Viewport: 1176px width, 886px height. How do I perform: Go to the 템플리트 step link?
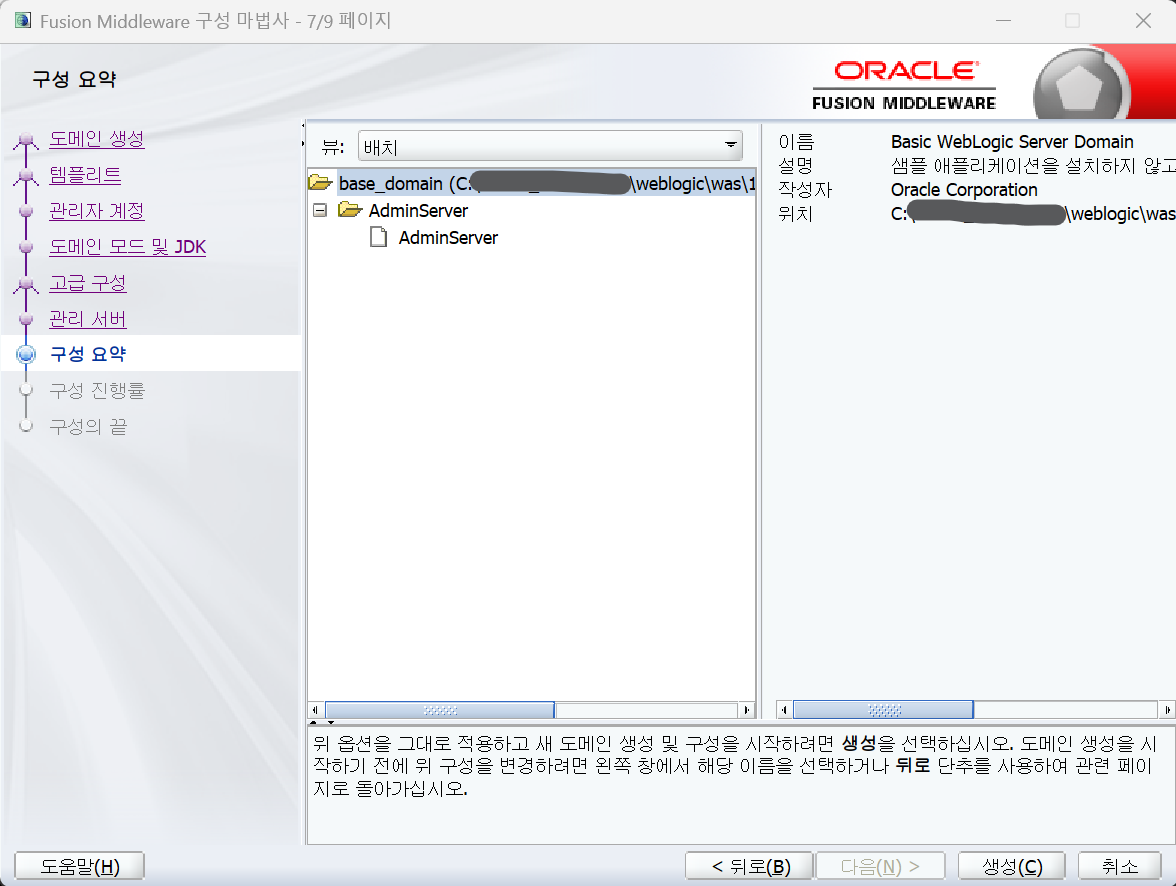click(85, 175)
